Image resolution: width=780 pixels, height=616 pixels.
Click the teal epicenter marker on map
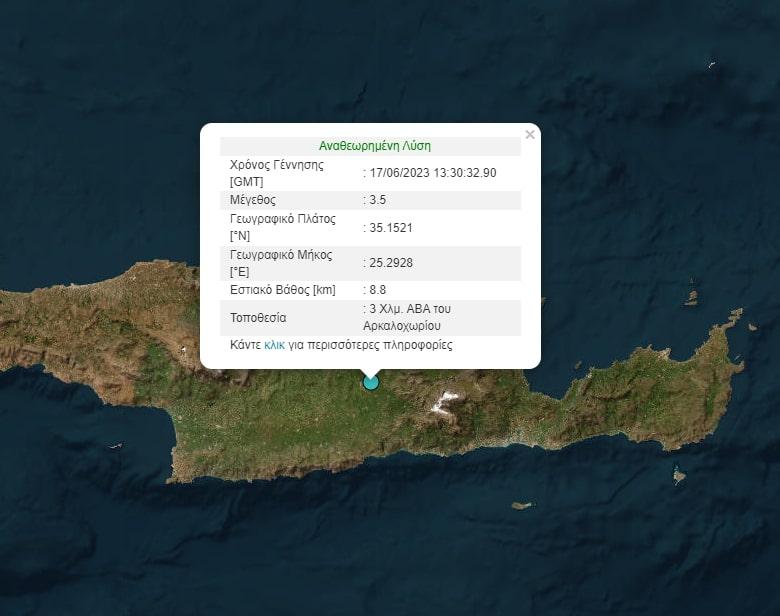tap(371, 382)
